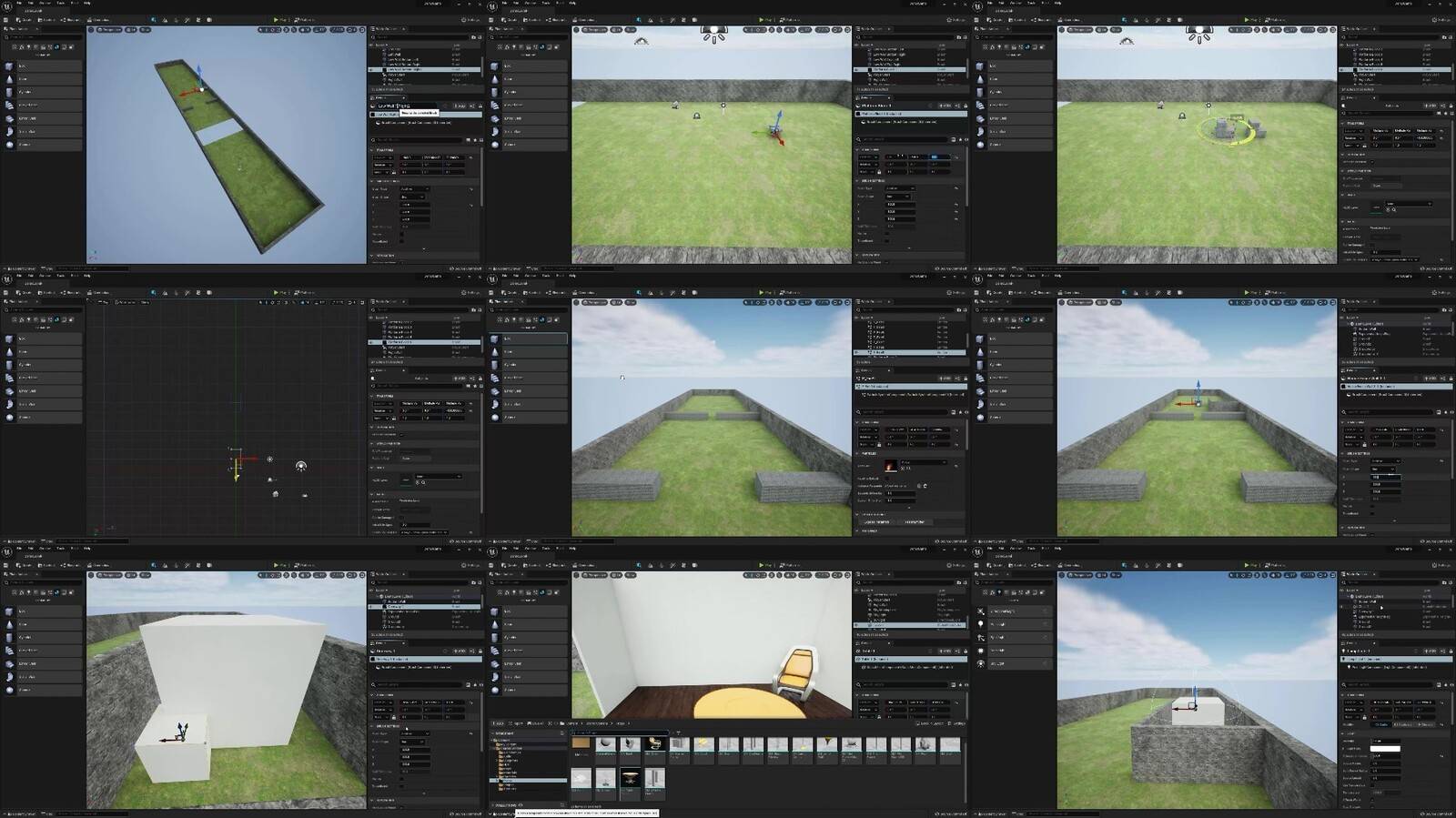Click Add in the chair-room Content Browser
This screenshot has width=1456, height=818.
click(x=499, y=723)
